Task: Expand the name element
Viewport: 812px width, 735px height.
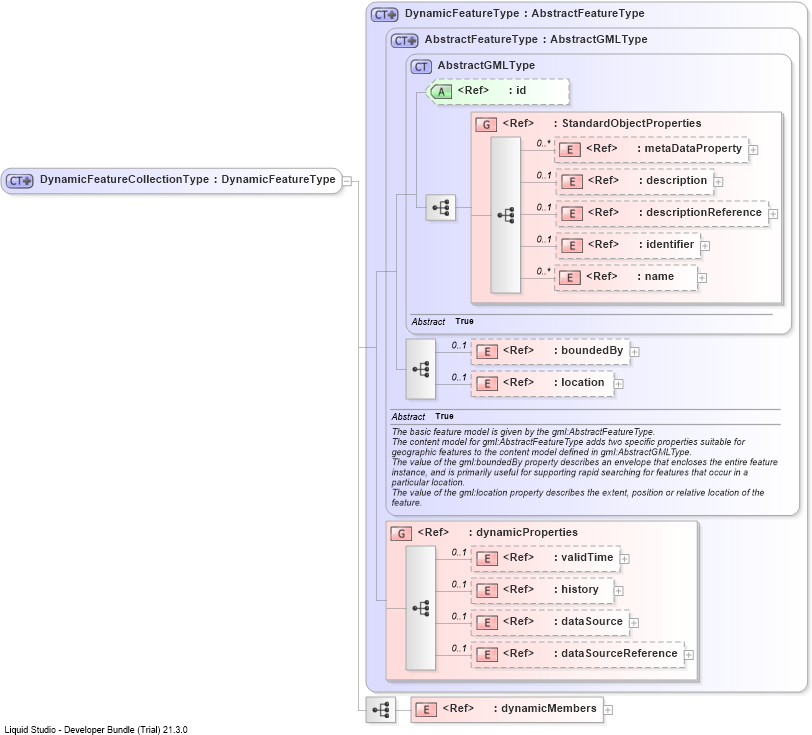Action: [702, 278]
